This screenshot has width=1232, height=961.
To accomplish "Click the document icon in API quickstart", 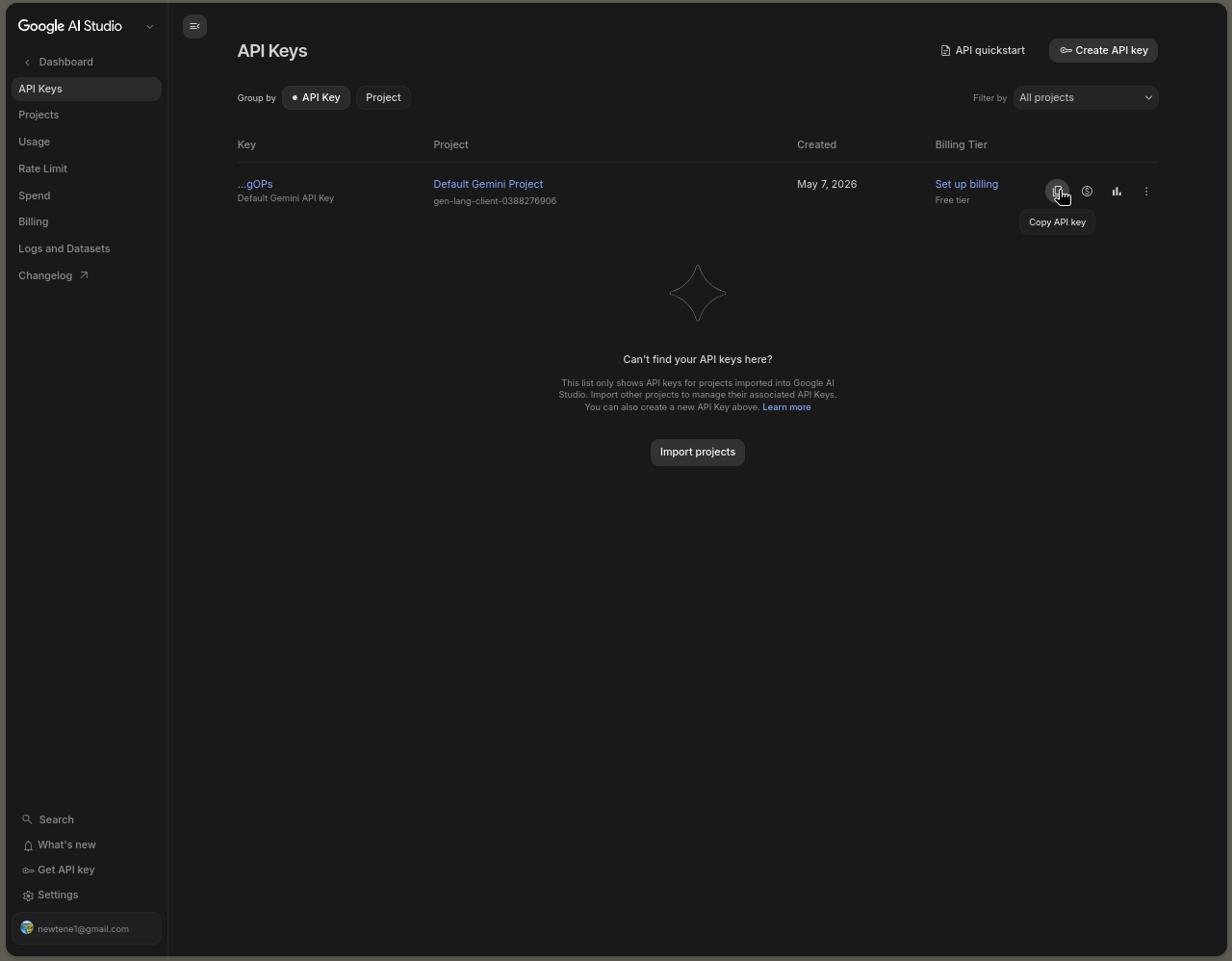I will point(945,50).
